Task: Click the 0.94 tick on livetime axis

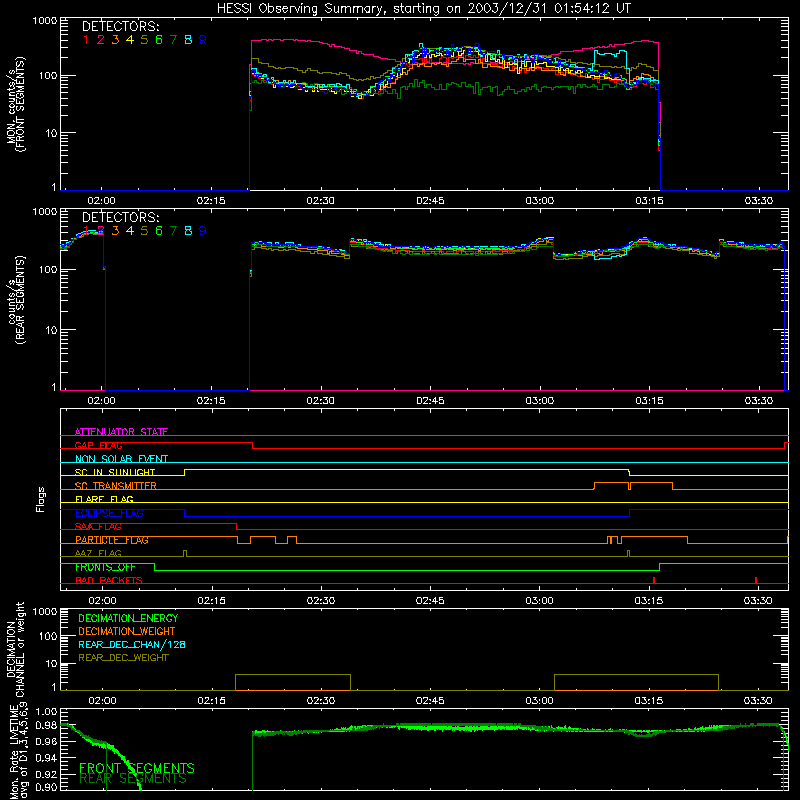Action: [46, 757]
